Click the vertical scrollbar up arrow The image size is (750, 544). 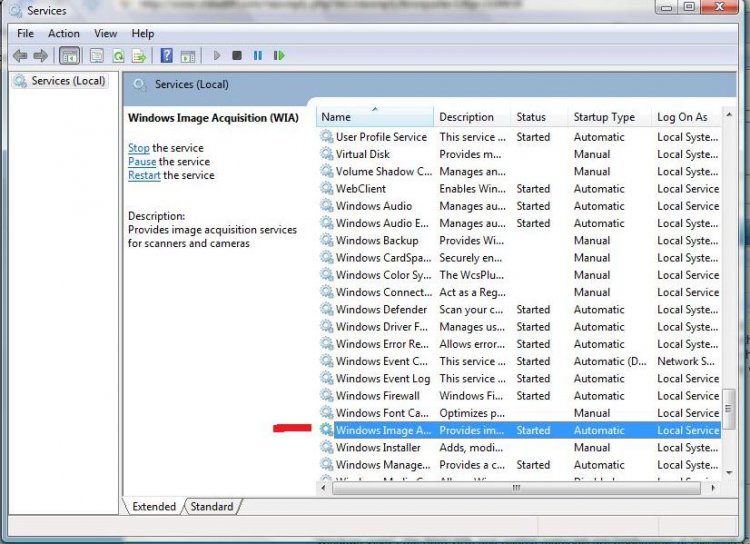tap(729, 115)
